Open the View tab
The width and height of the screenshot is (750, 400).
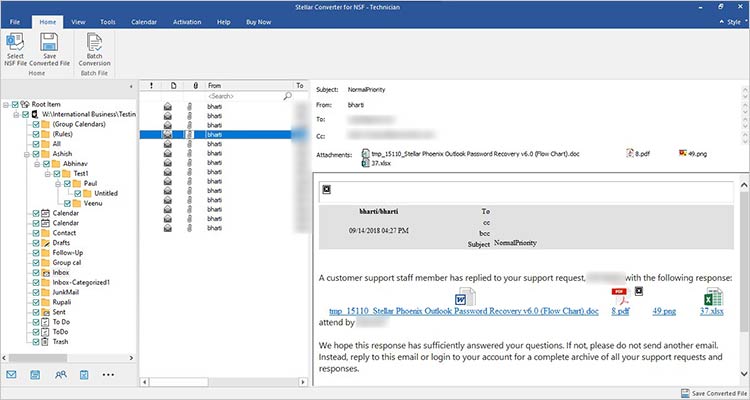pyautogui.click(x=78, y=22)
